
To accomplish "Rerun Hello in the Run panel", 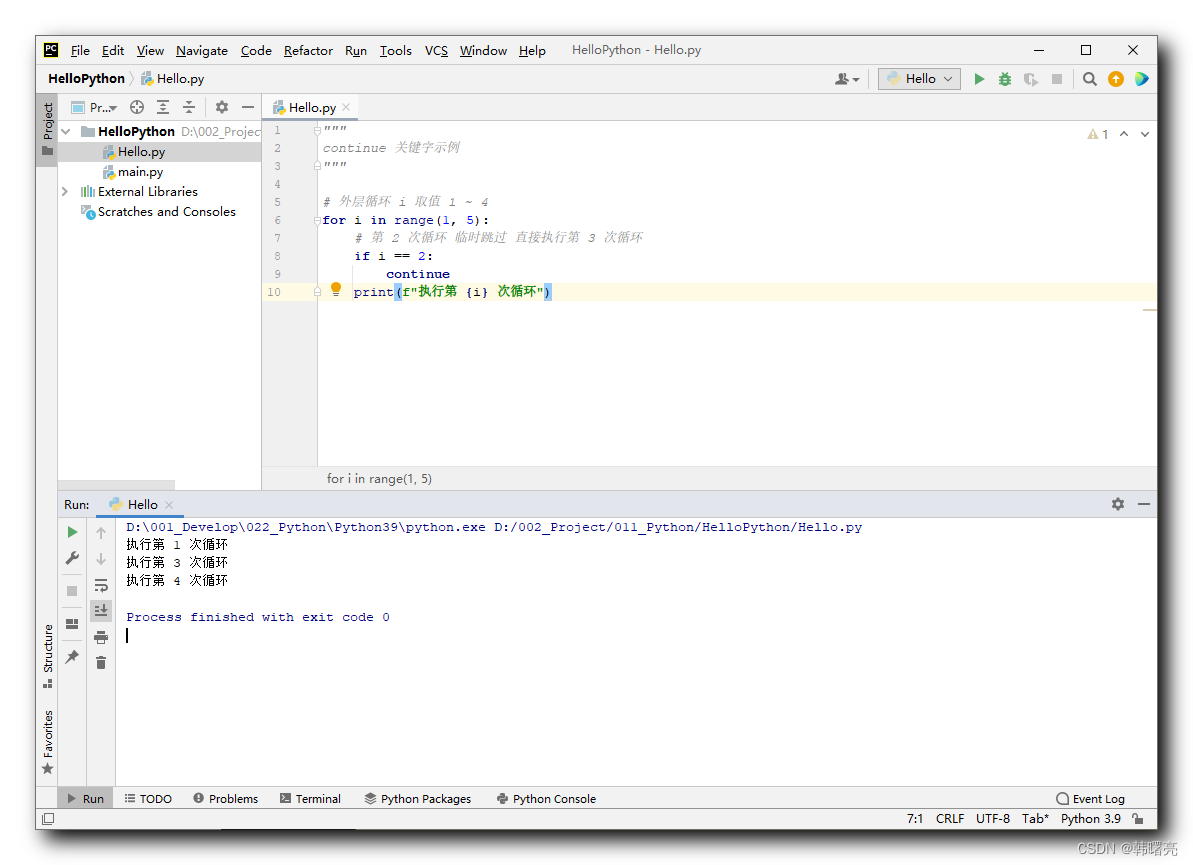I will 72,532.
